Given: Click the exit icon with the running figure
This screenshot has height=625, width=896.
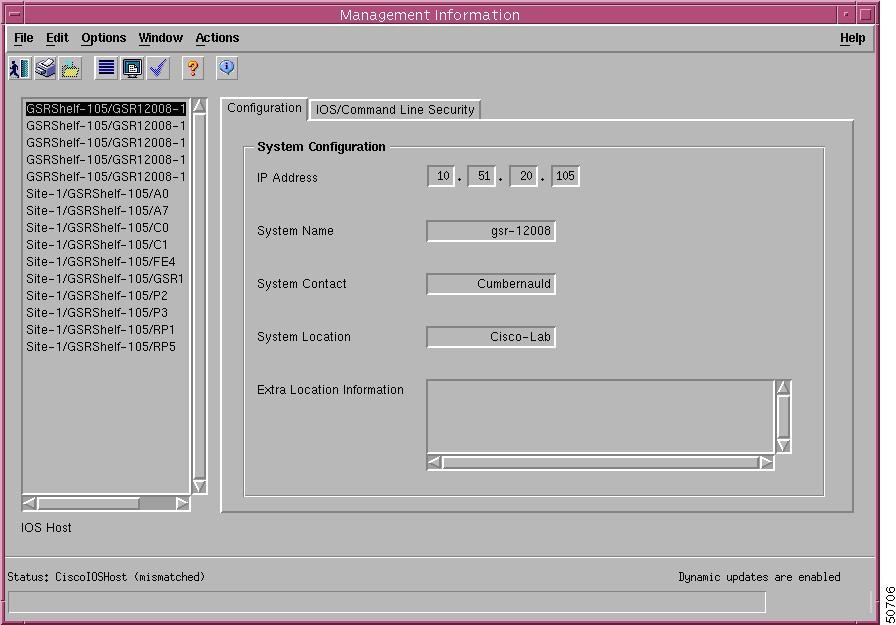Looking at the screenshot, I should (19, 69).
